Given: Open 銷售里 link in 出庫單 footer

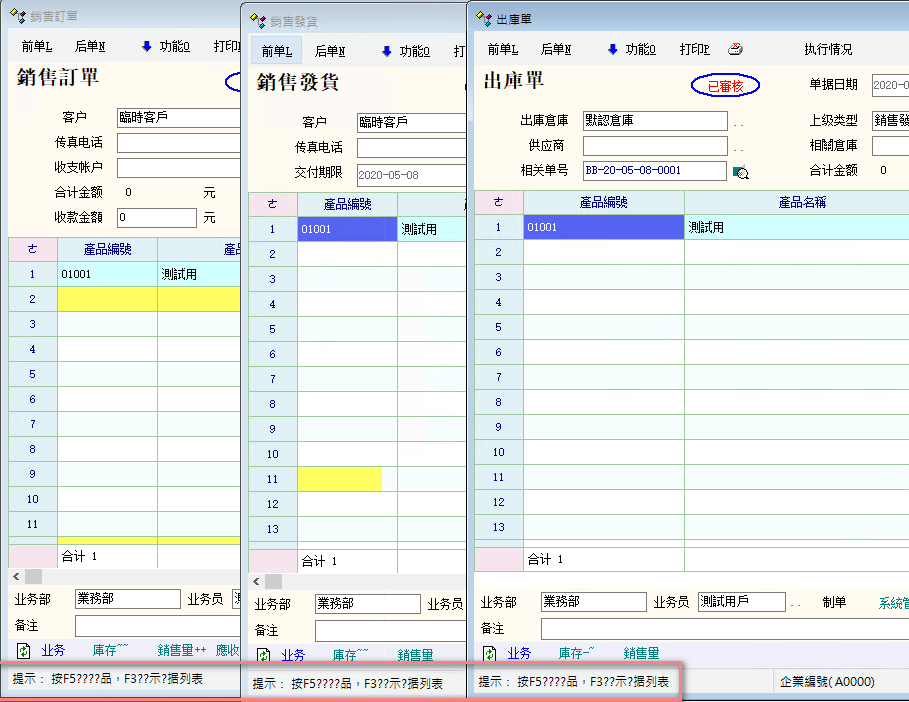Looking at the screenshot, I should 641,653.
